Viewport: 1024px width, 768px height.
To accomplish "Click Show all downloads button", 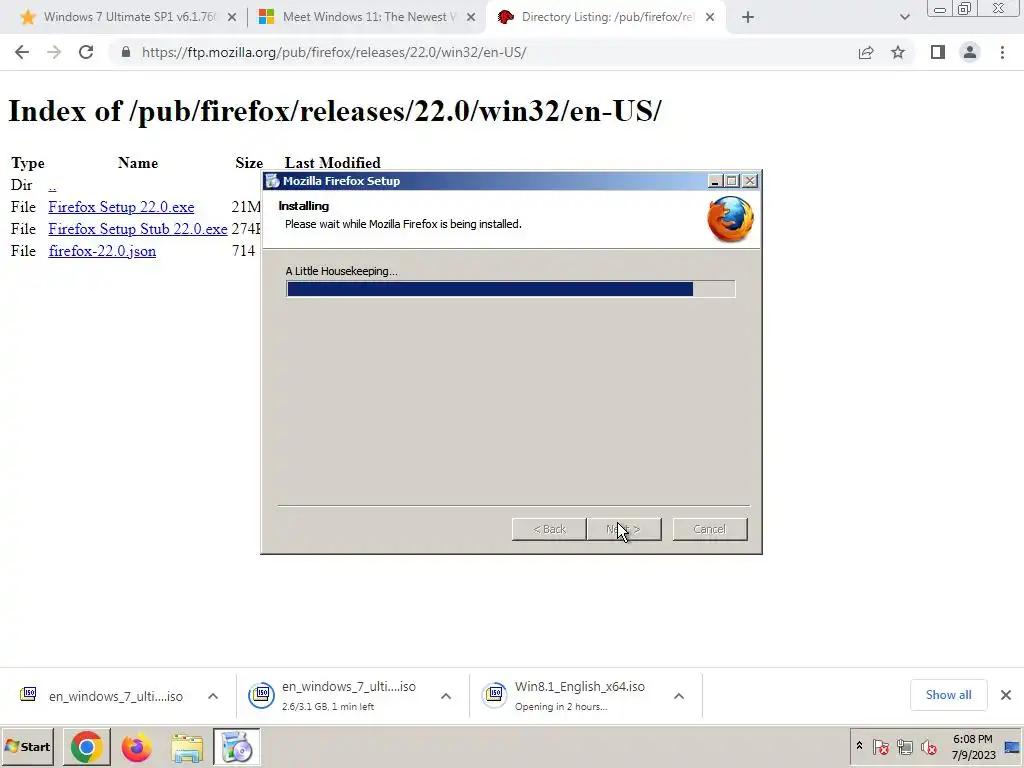I will (x=948, y=695).
